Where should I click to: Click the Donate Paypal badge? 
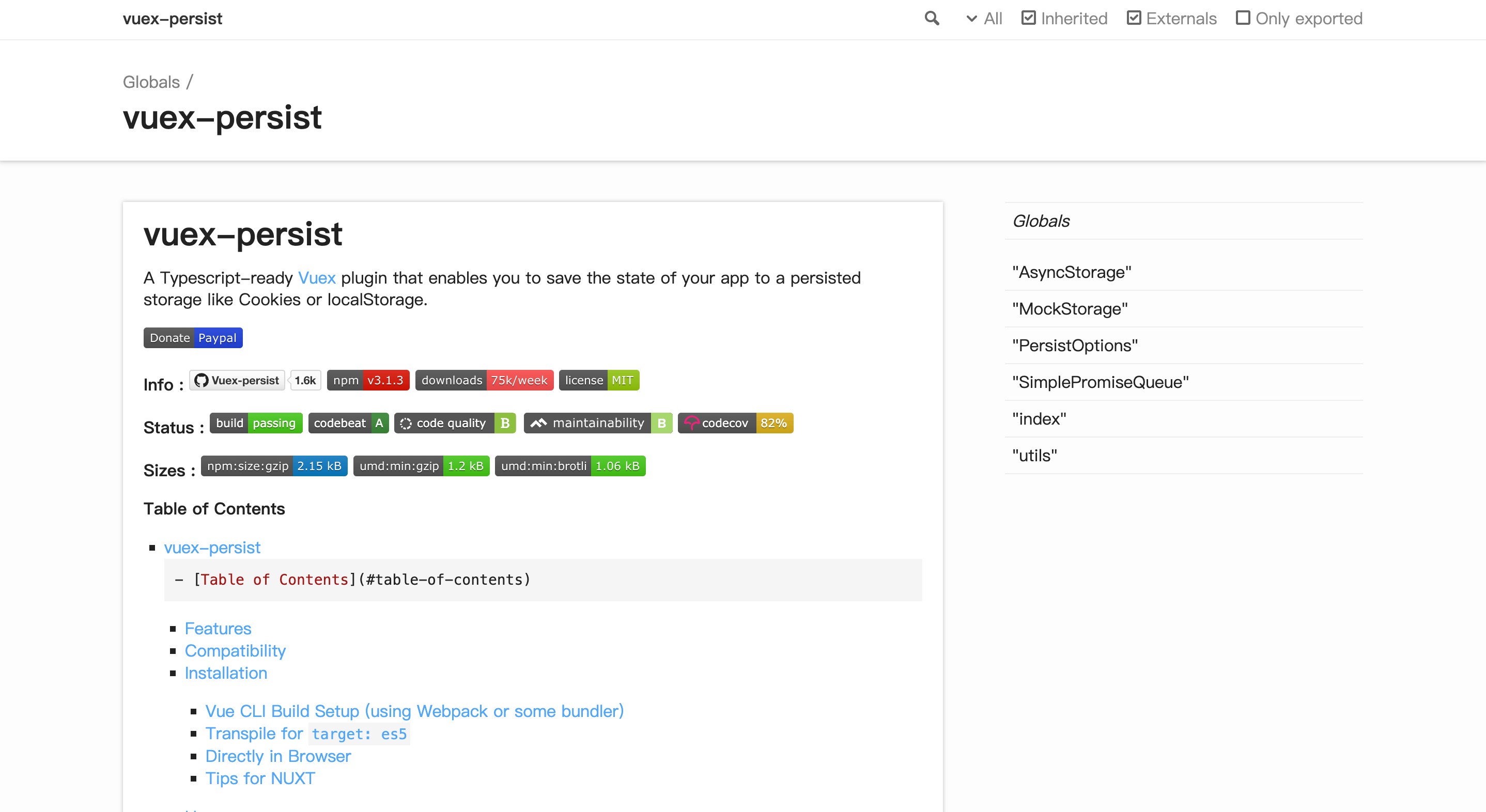tap(193, 338)
